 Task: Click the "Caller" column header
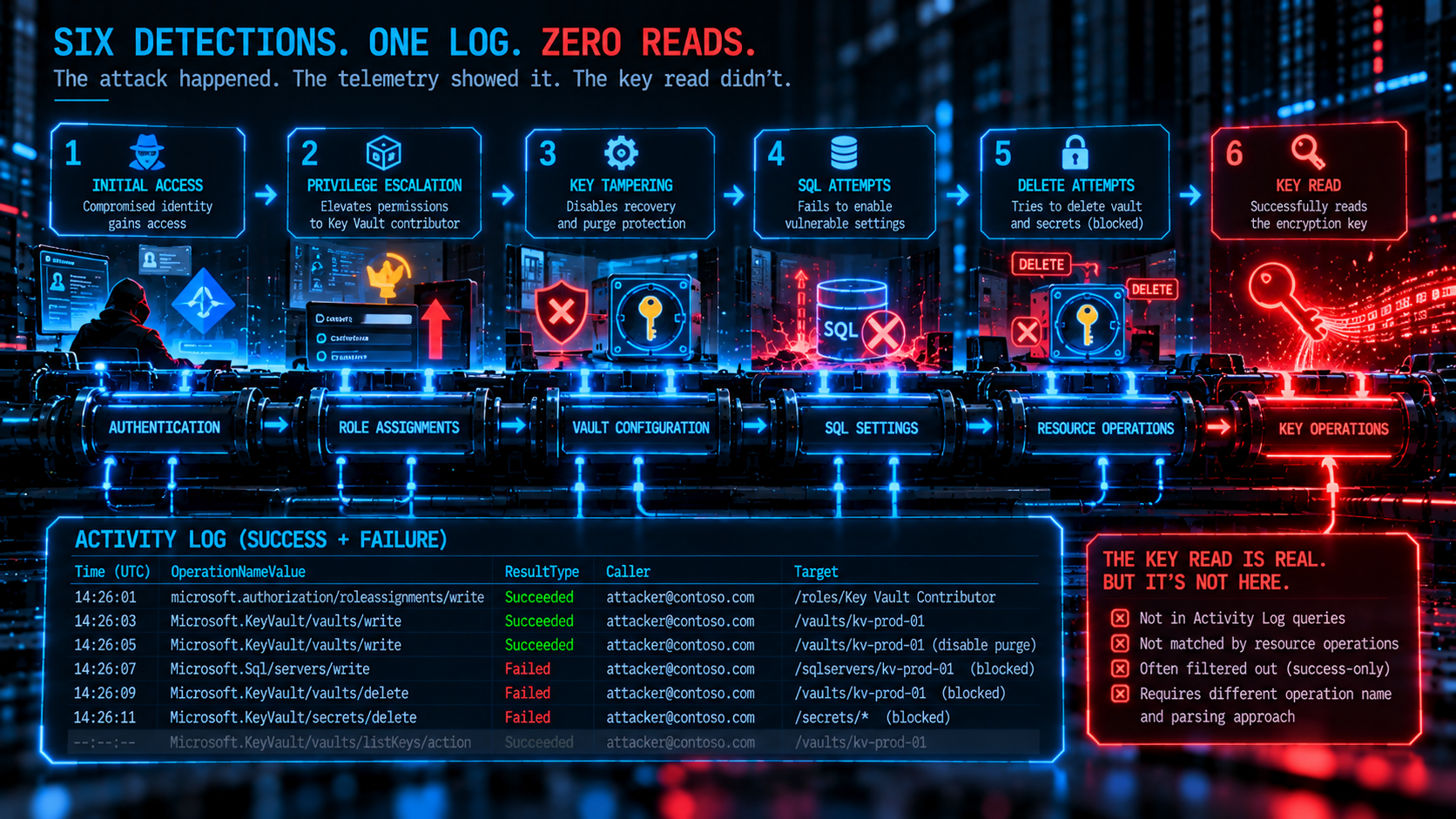click(628, 572)
